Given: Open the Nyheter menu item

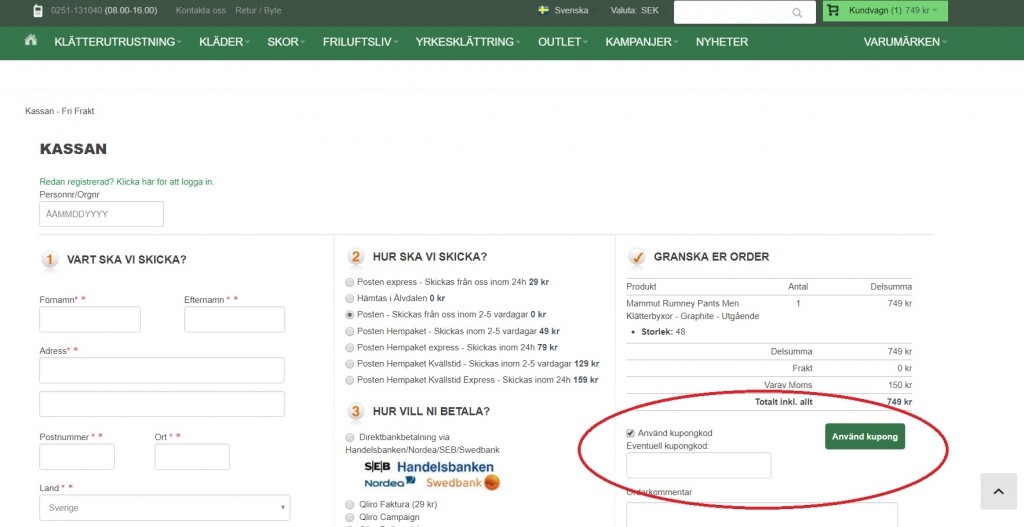Looking at the screenshot, I should point(722,42).
